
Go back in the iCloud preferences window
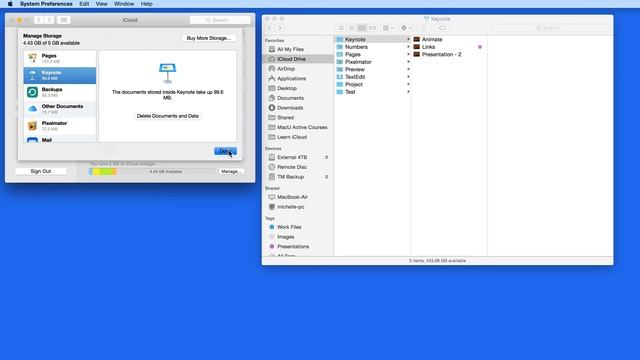point(39,20)
